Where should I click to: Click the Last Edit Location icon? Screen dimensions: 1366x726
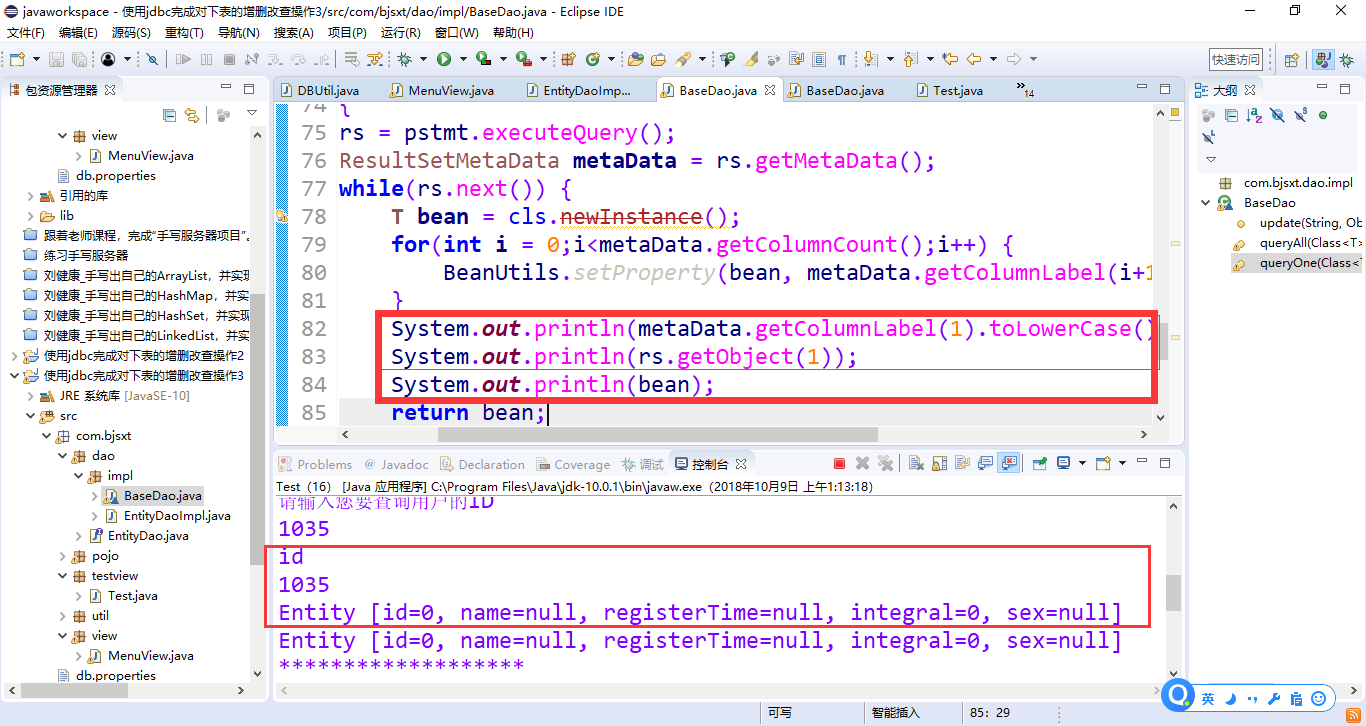tap(950, 59)
